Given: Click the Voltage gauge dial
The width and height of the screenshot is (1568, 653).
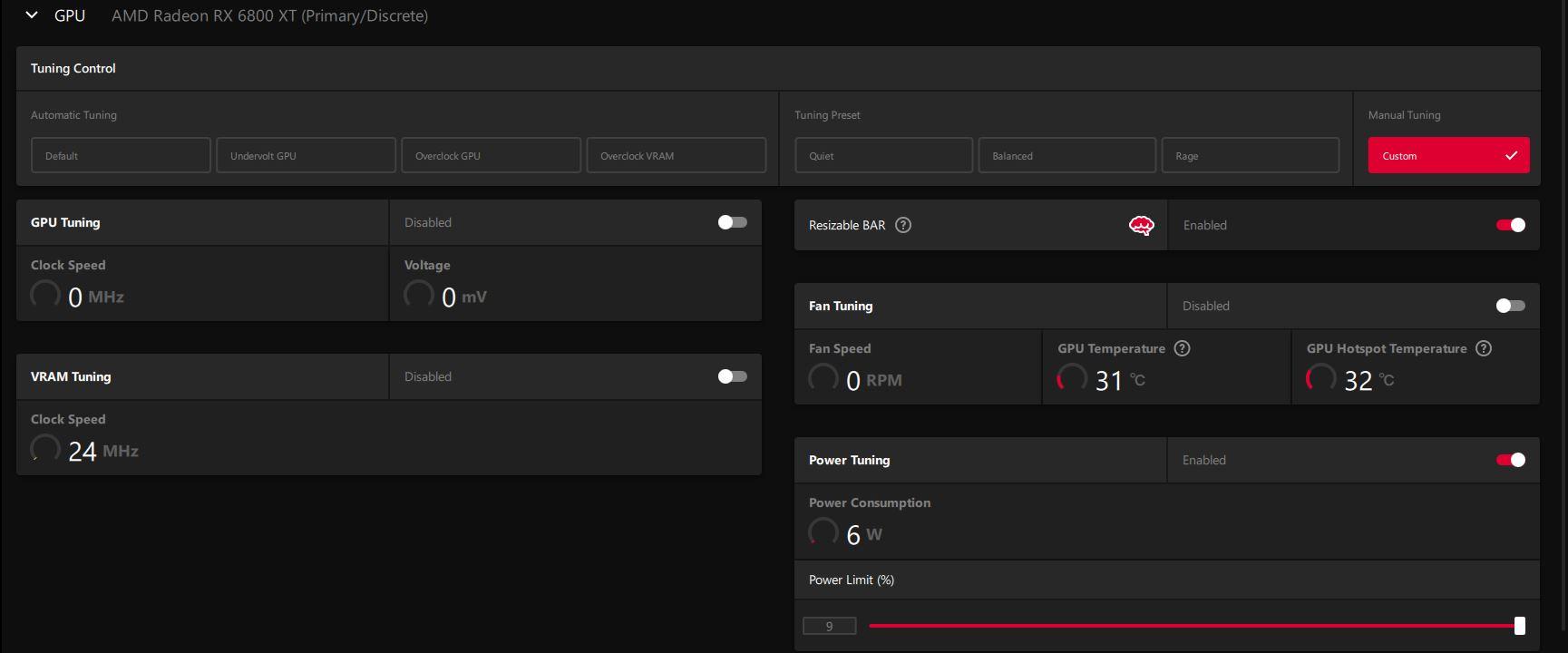Looking at the screenshot, I should point(419,295).
